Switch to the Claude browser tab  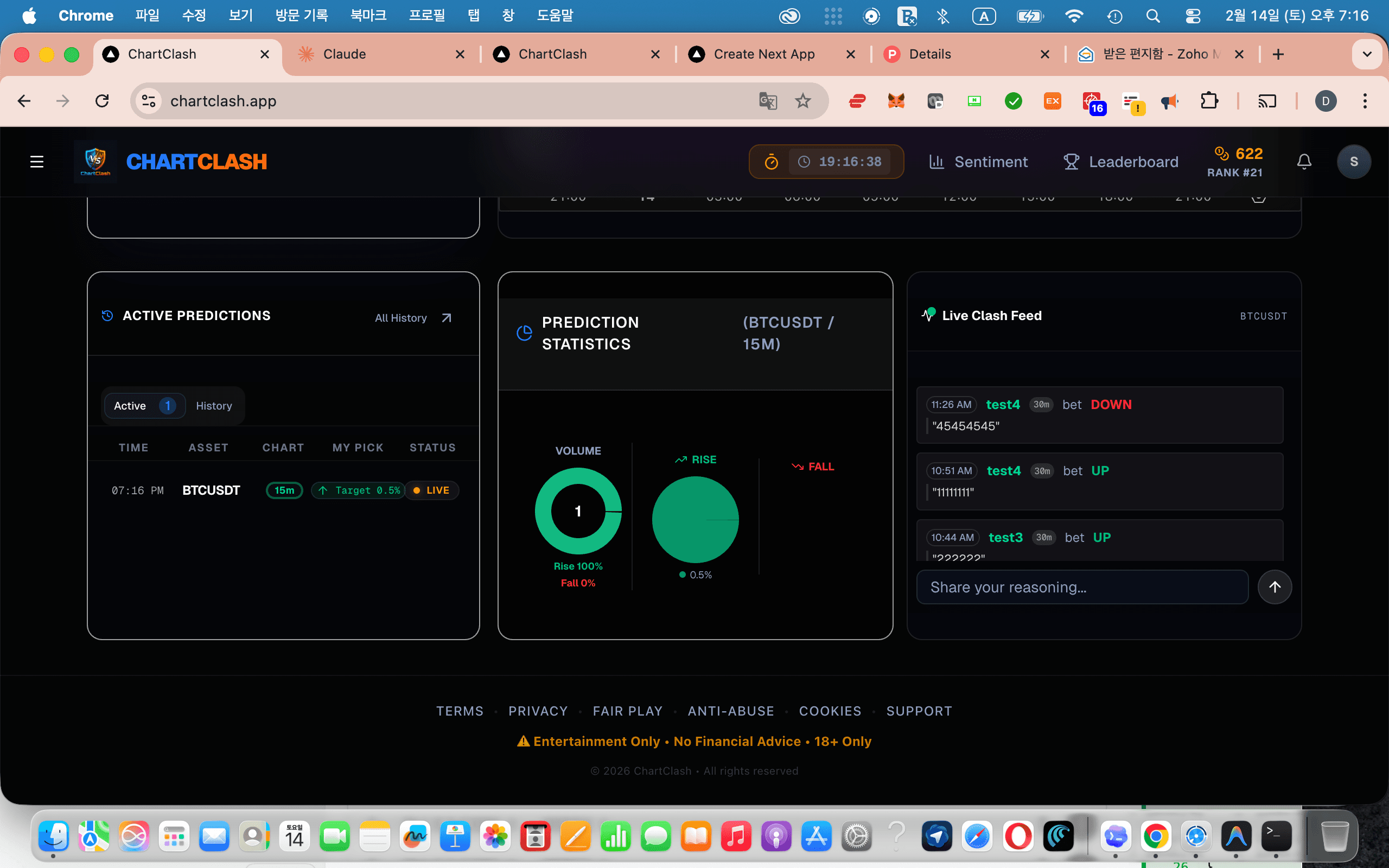[345, 53]
